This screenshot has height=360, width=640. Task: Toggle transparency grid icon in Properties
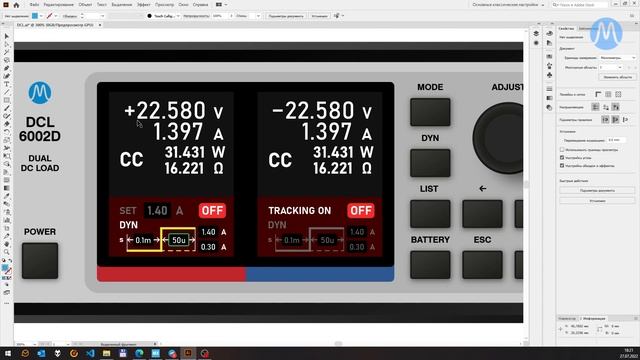[x=618, y=94]
